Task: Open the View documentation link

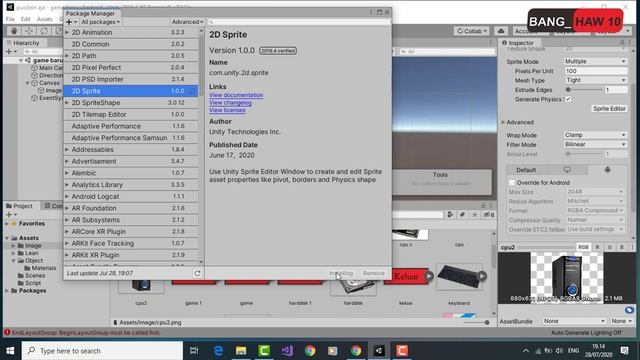Action: pos(236,95)
